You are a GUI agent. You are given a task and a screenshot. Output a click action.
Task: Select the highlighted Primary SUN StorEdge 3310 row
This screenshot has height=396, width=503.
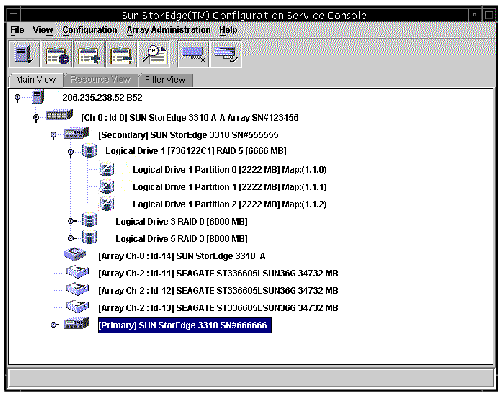point(185,325)
